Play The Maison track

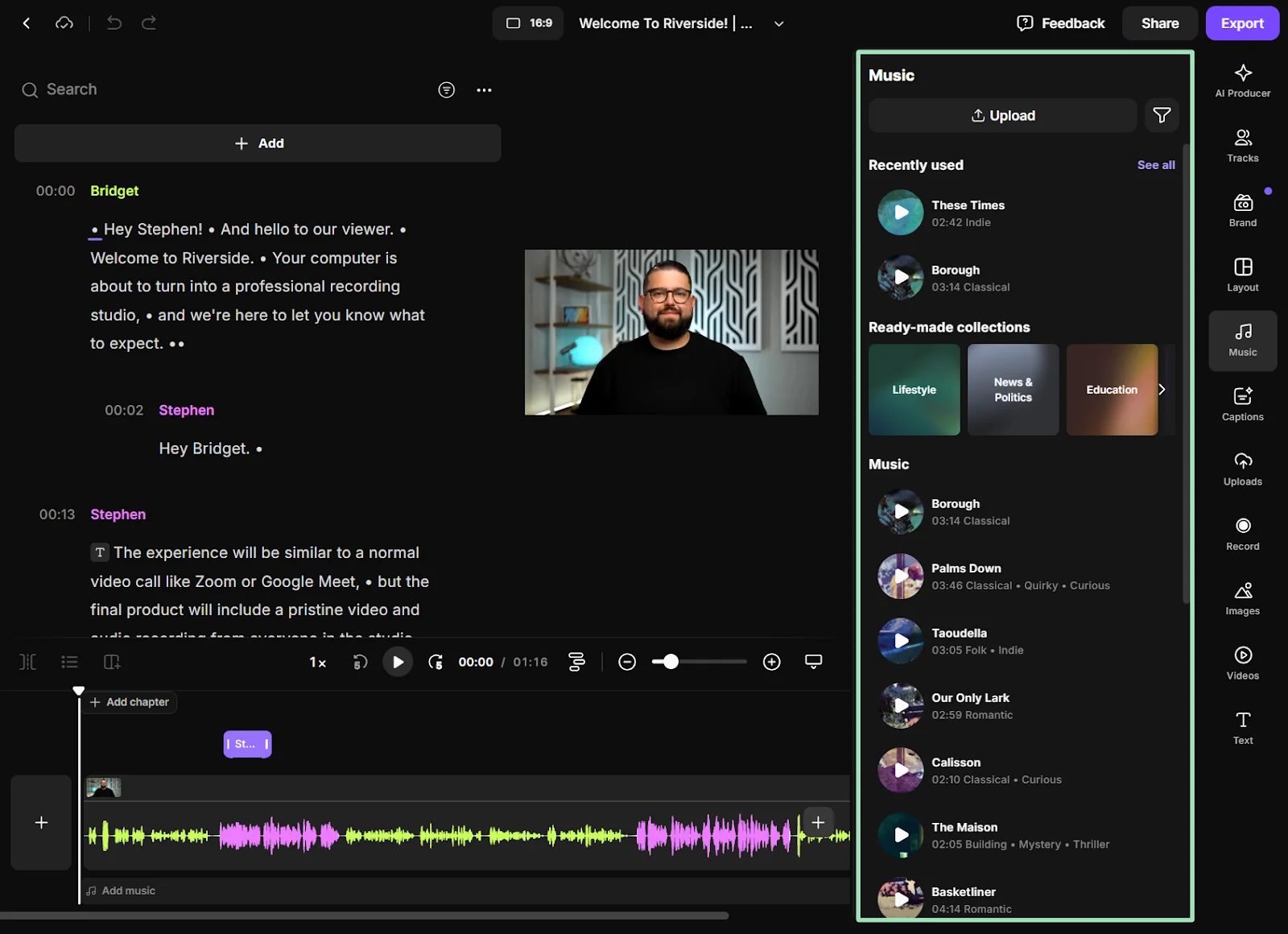coord(901,835)
